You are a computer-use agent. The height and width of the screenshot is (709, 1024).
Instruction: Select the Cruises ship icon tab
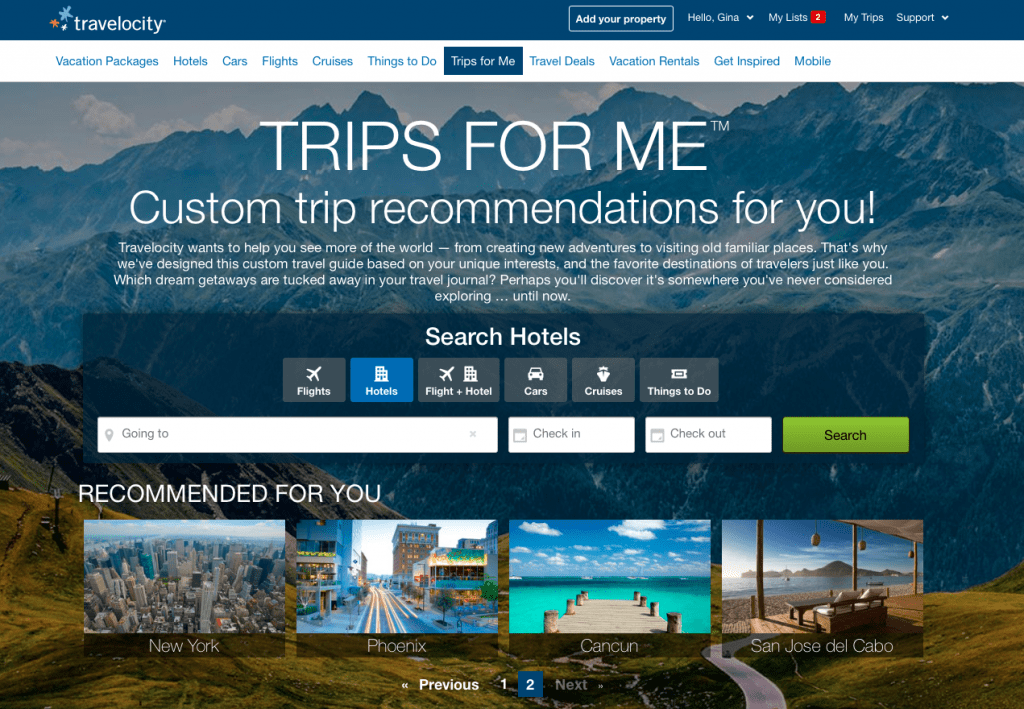coord(603,380)
